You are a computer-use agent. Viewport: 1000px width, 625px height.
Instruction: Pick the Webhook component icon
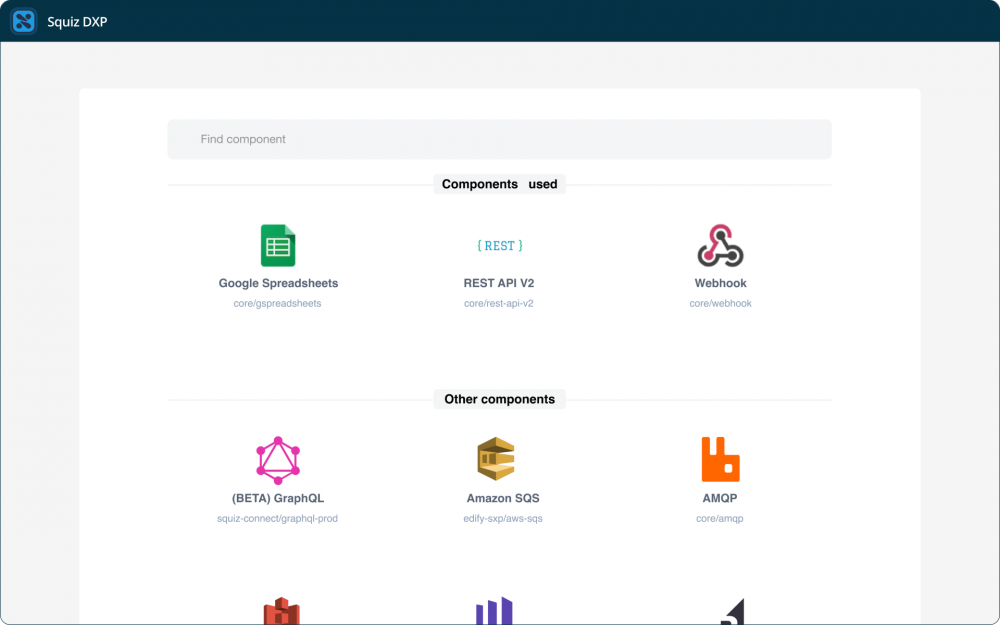[x=720, y=246]
